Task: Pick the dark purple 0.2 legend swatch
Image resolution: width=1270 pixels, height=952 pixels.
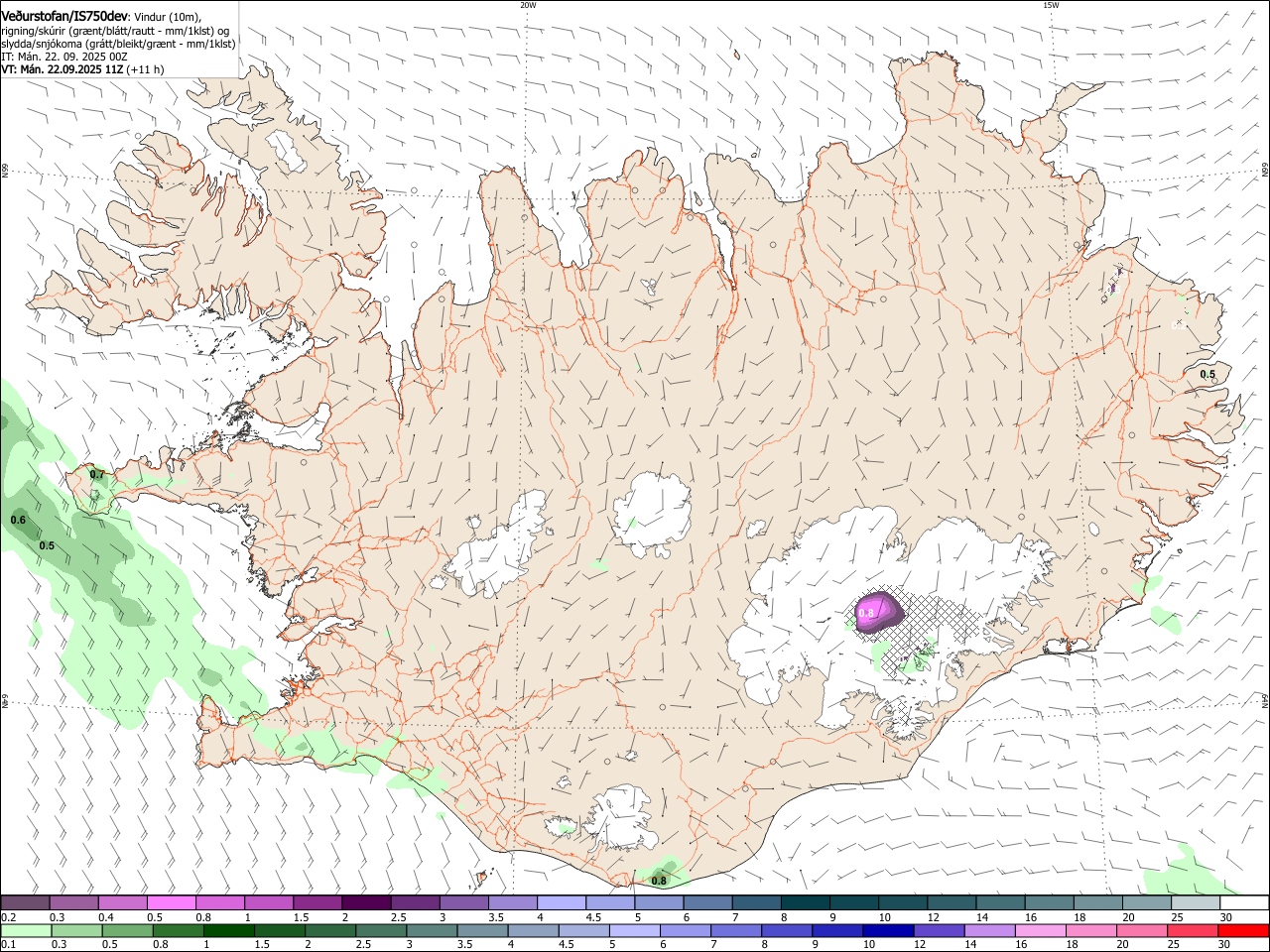Action: tap(25, 902)
